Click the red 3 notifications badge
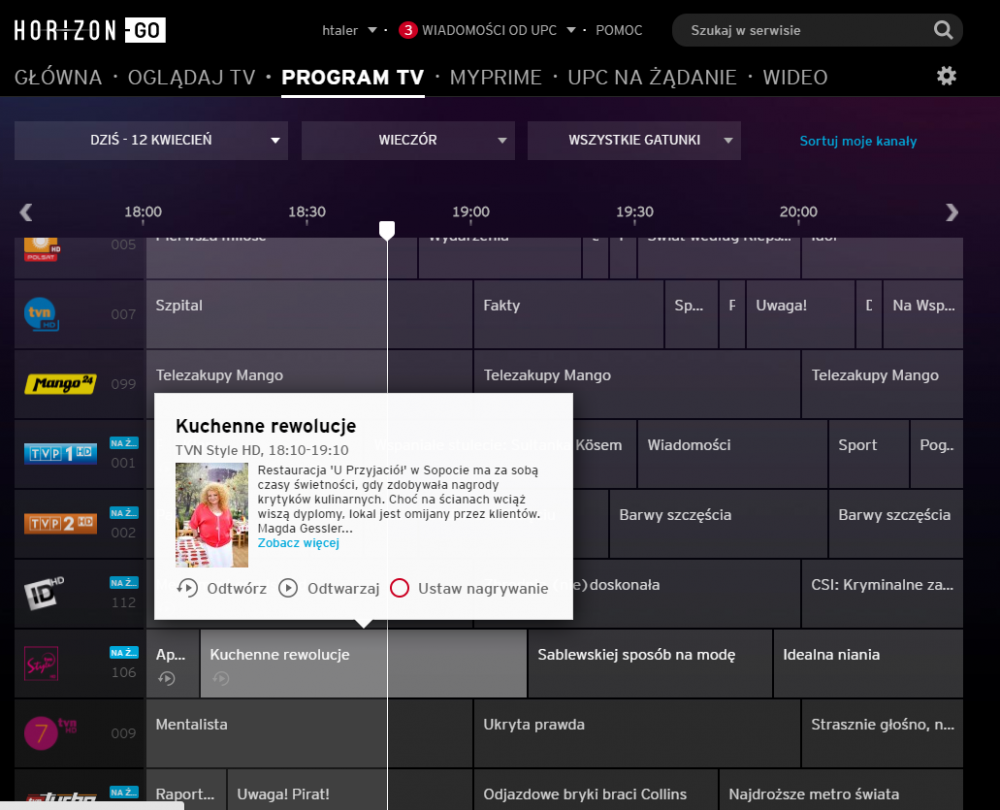1000x810 pixels. tap(408, 30)
